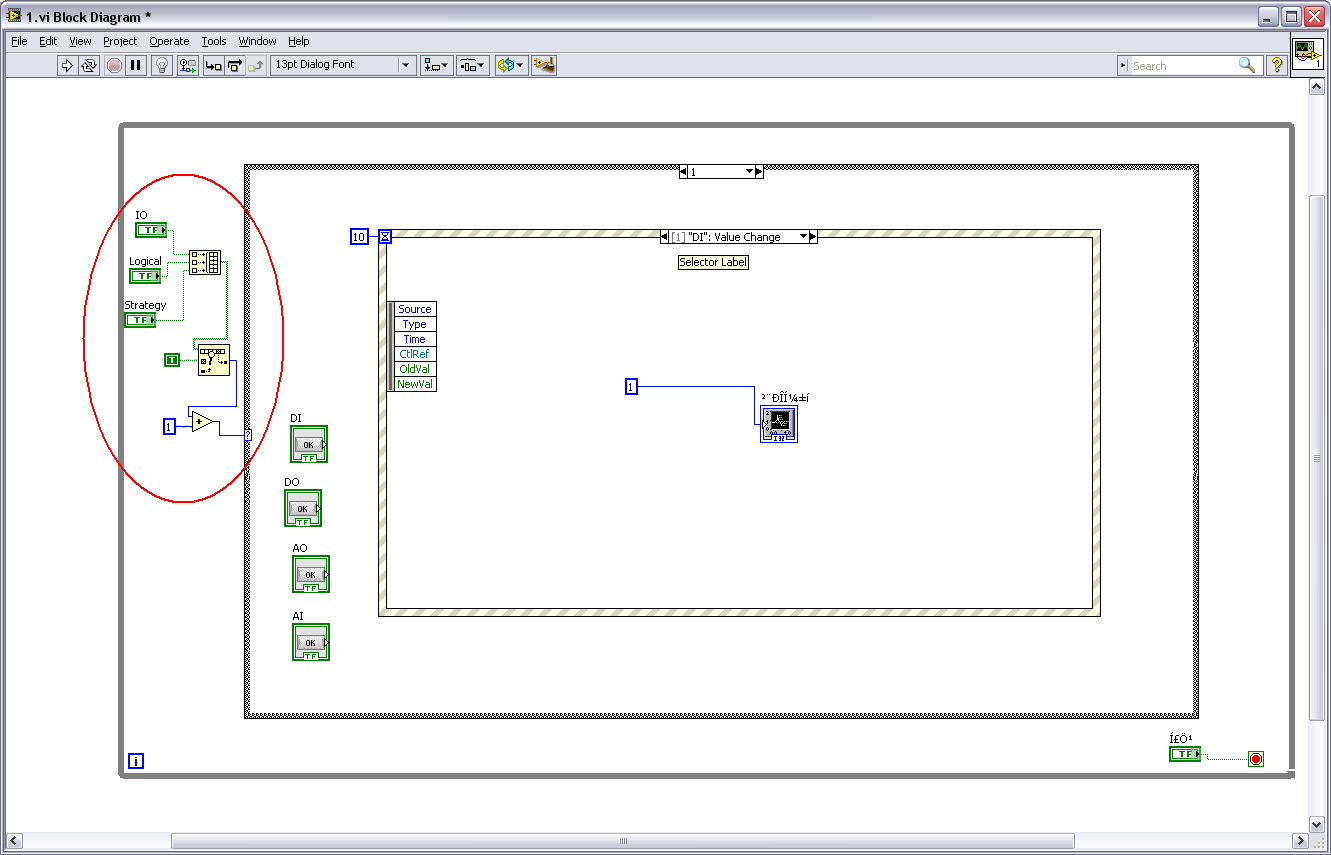Viewport: 1331px width, 855px height.
Task: Open the Project menu
Action: pyautogui.click(x=120, y=41)
